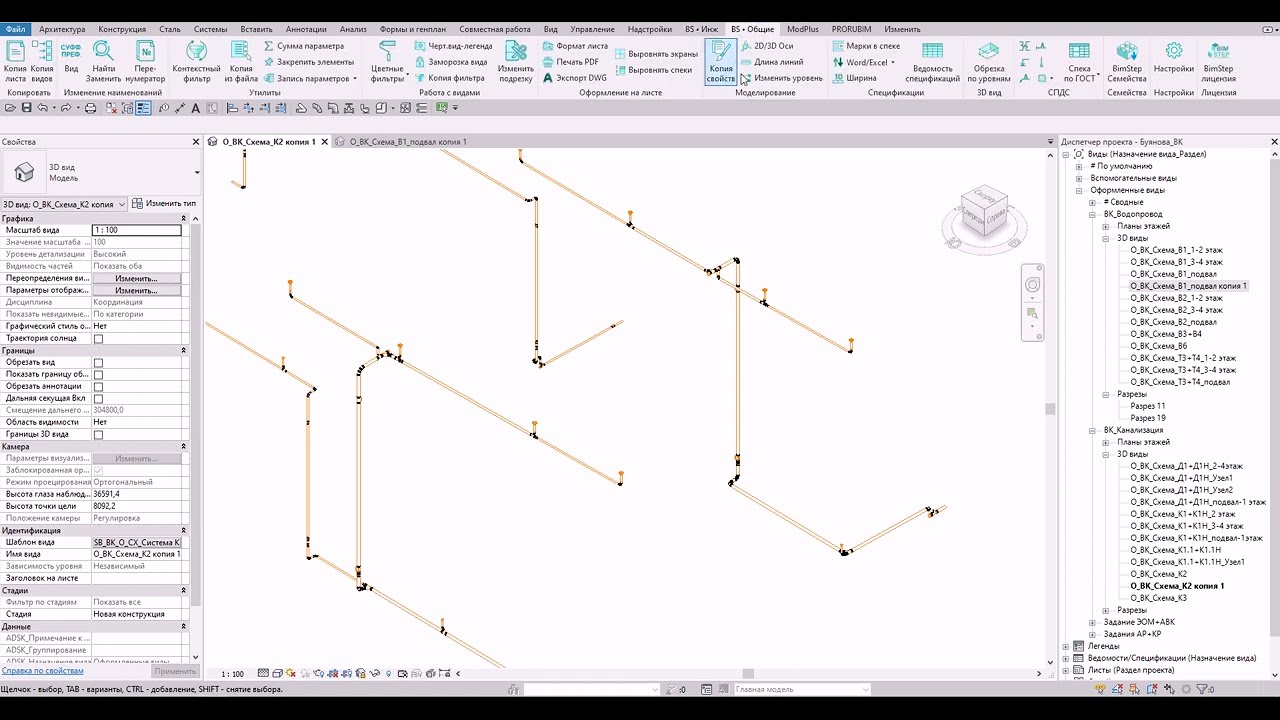Viewport: 1280px width, 720px height.
Task: Enable Дальняя секущая Вкл checkbox
Action: 98,399
